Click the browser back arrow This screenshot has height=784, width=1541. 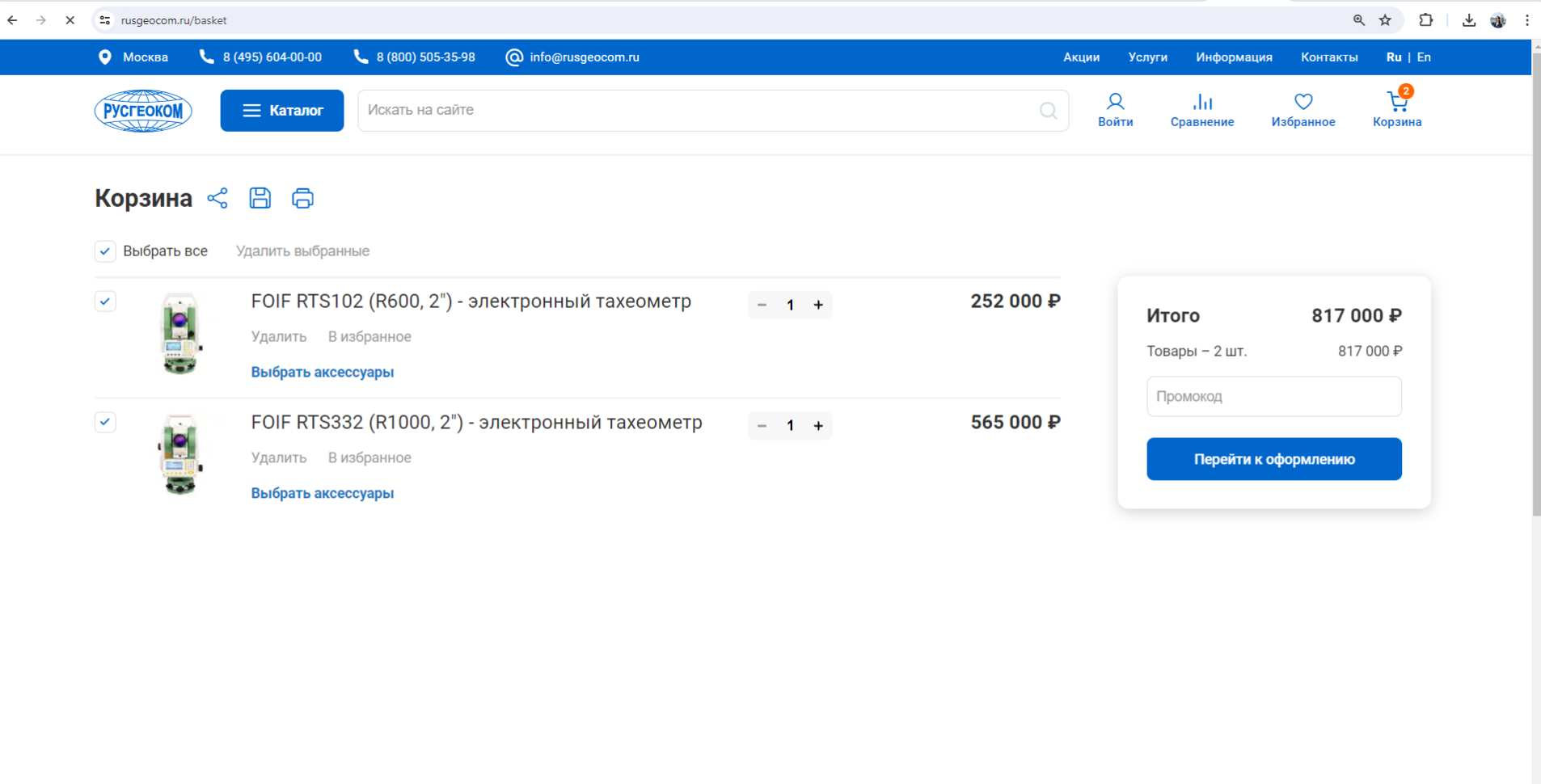[13, 20]
